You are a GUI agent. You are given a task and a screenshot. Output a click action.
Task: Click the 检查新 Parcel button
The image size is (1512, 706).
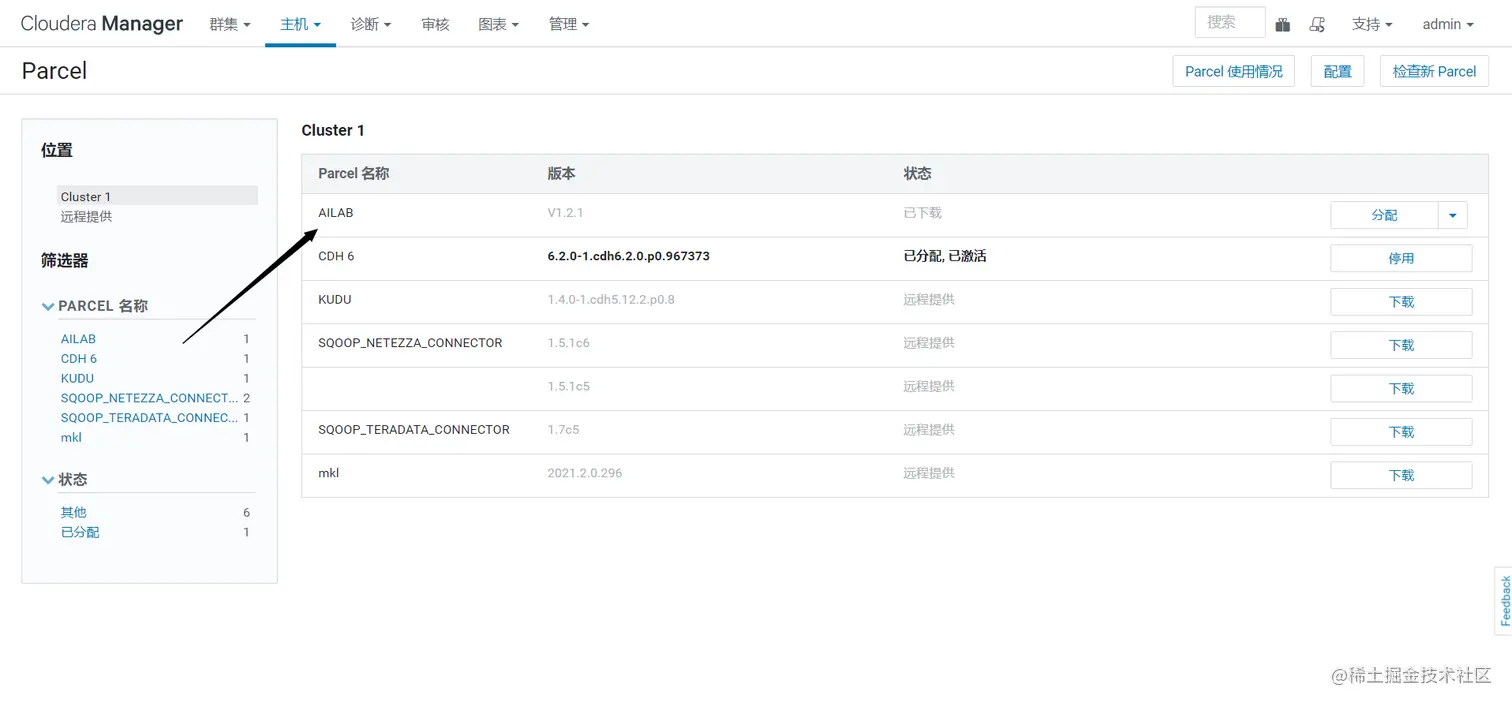[x=1434, y=71]
